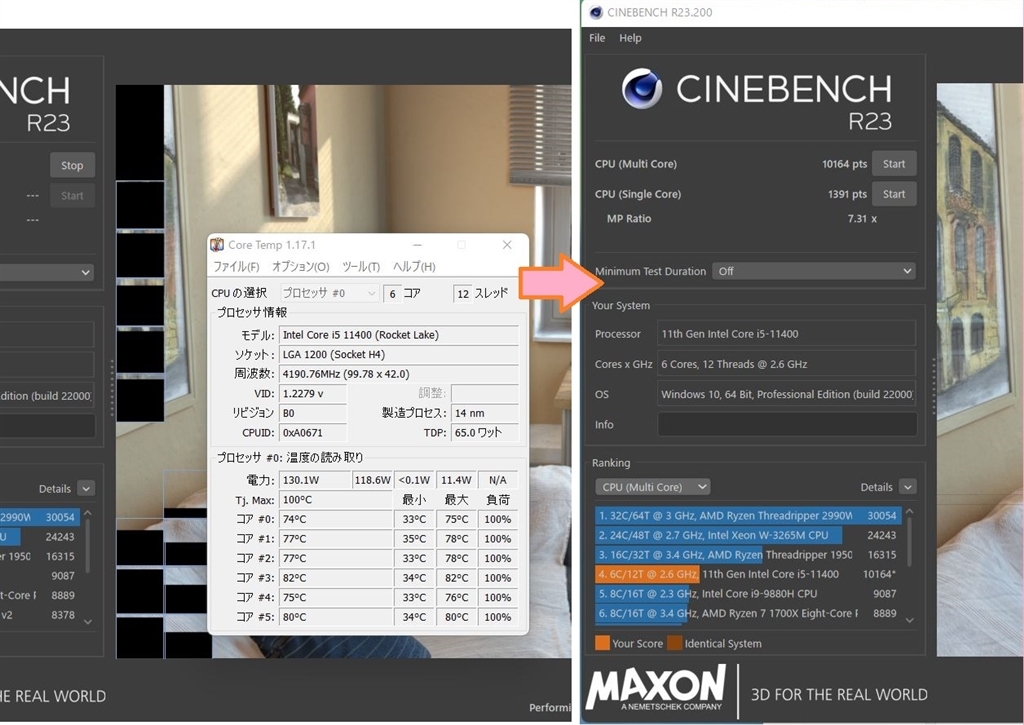Click the Cores x GHz field
The height and width of the screenshot is (725, 1024).
[786, 364]
